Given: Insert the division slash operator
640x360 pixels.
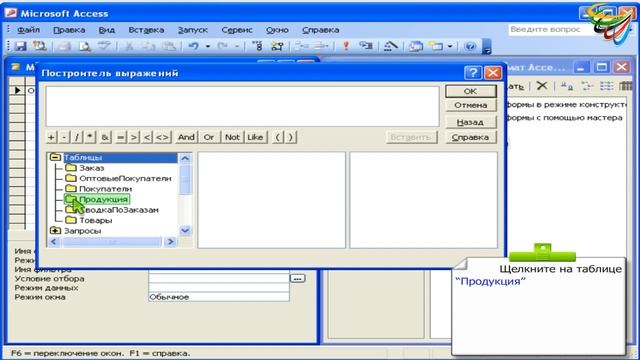Looking at the screenshot, I should pos(77,137).
